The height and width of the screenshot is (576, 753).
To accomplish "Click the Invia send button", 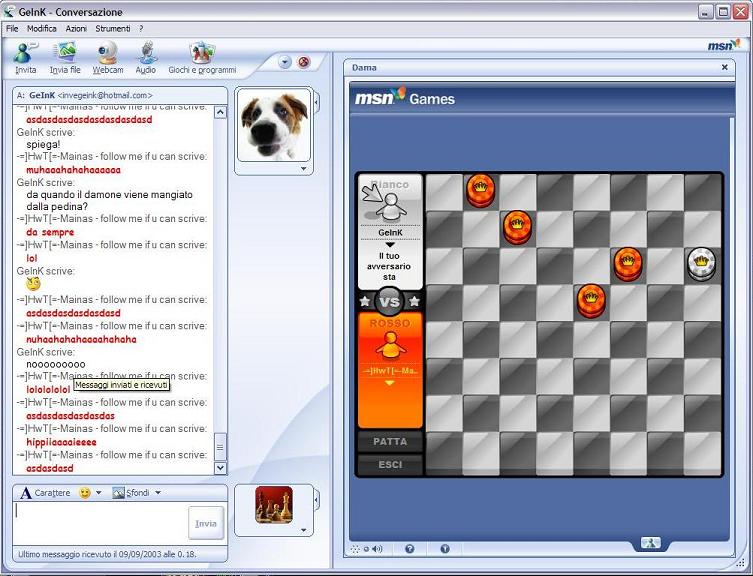I will click(206, 523).
